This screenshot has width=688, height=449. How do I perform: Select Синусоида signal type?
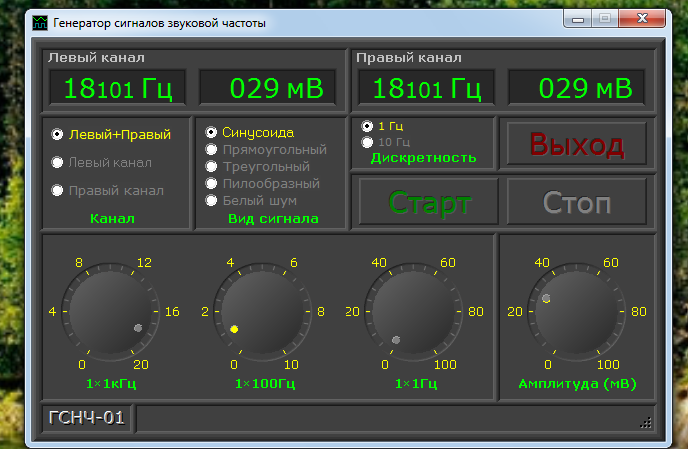pyautogui.click(x=212, y=132)
